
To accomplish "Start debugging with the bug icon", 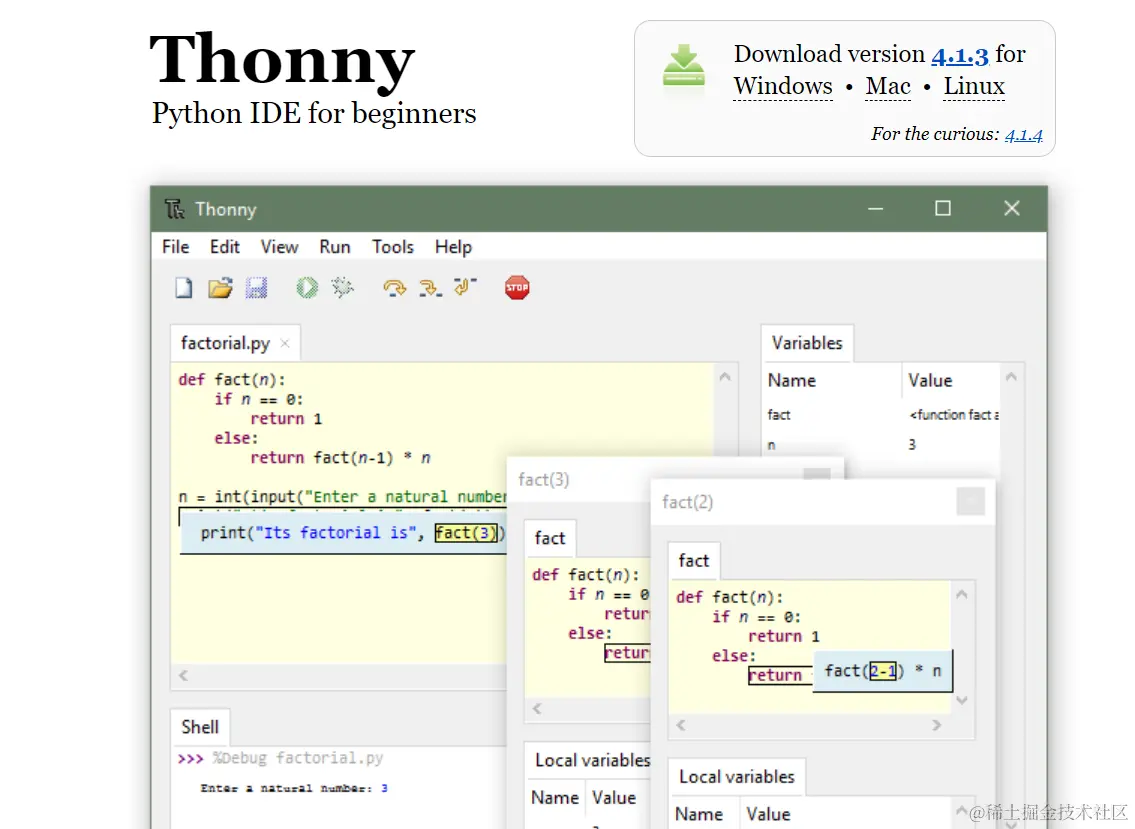I will 342,287.
